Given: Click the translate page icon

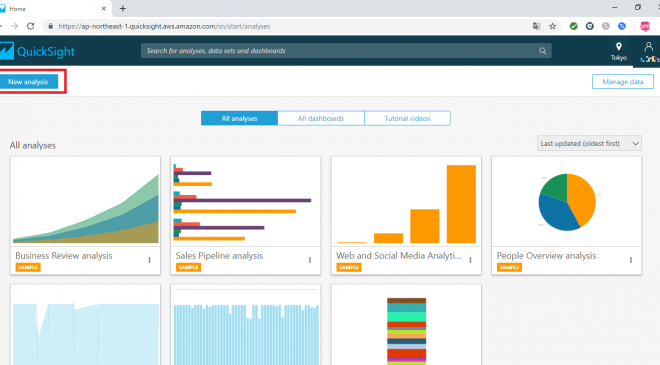Looking at the screenshot, I should point(536,26).
